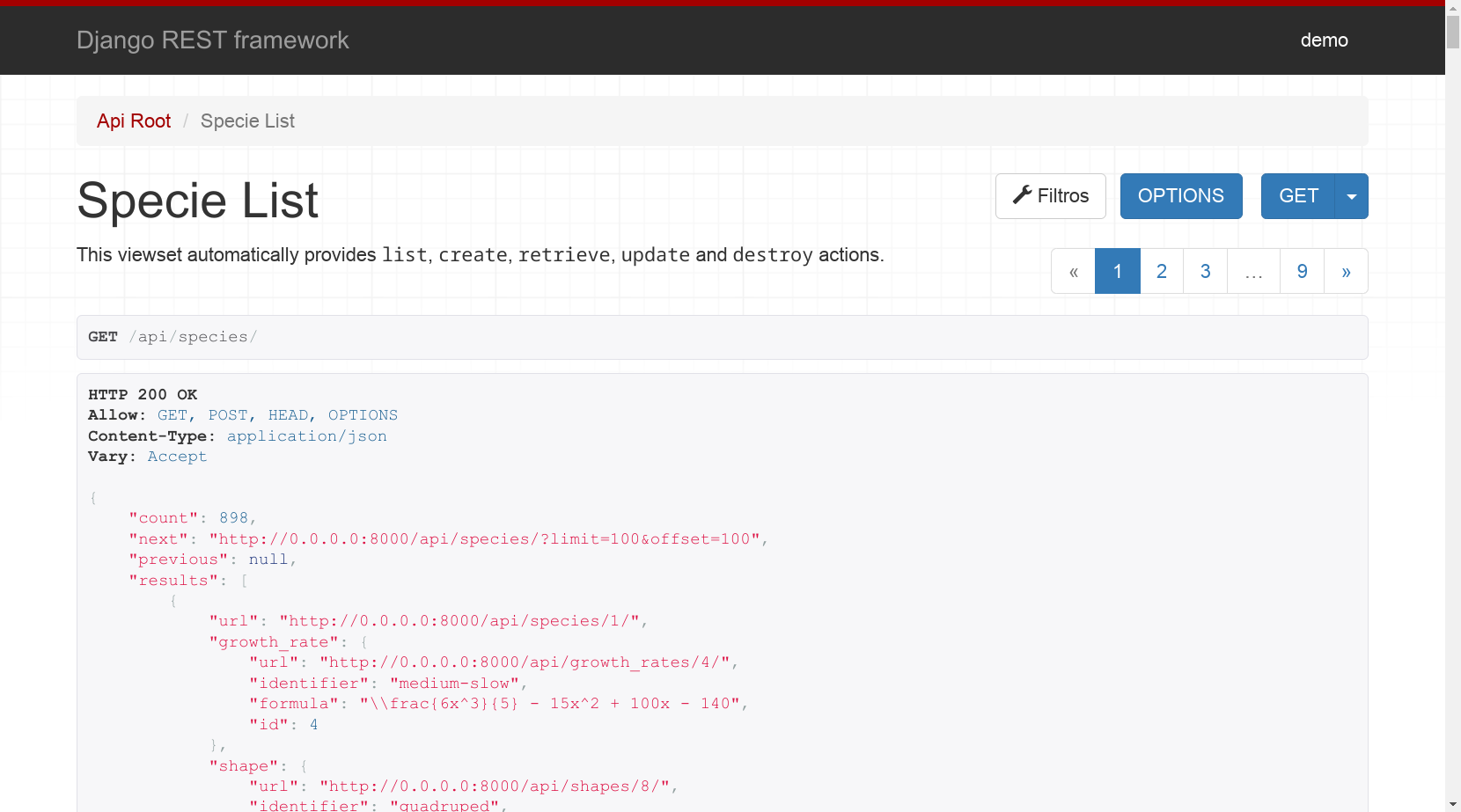Follow the shapes/8/ URL link
This screenshot has height=812, width=1461.
(494, 786)
